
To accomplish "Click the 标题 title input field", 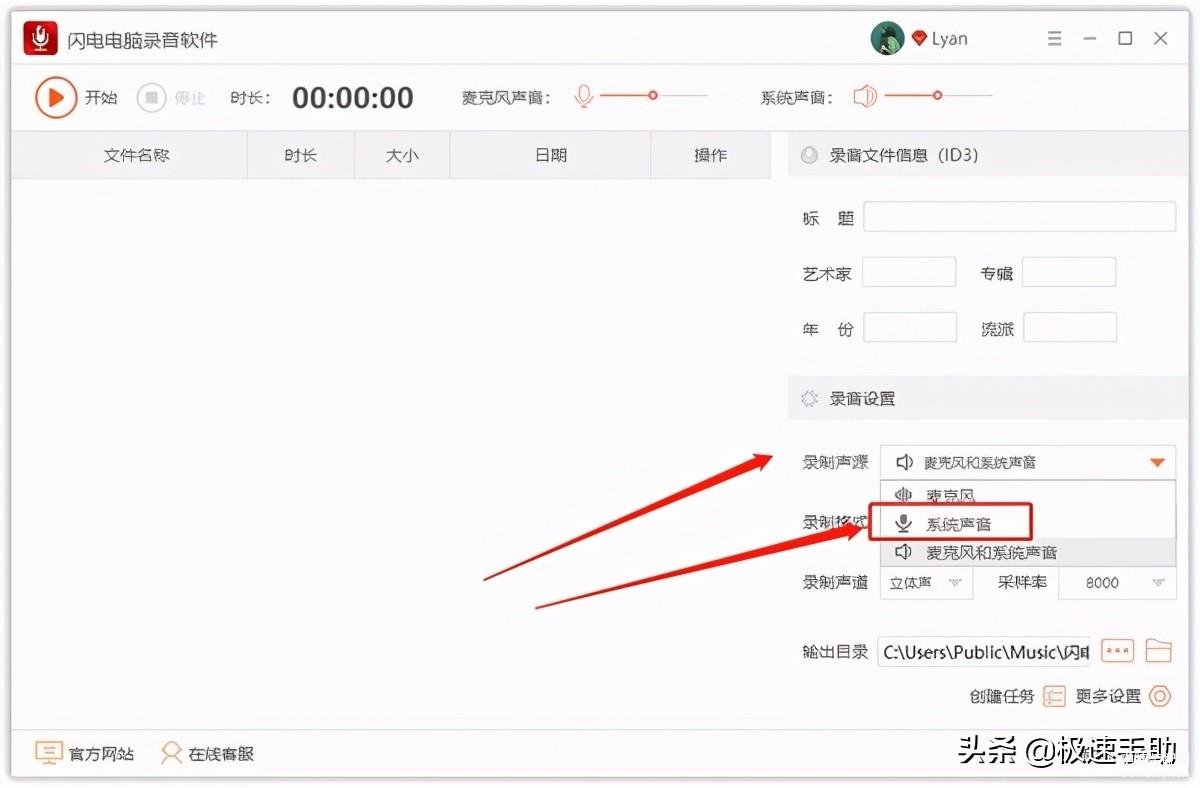I will click(x=1019, y=217).
